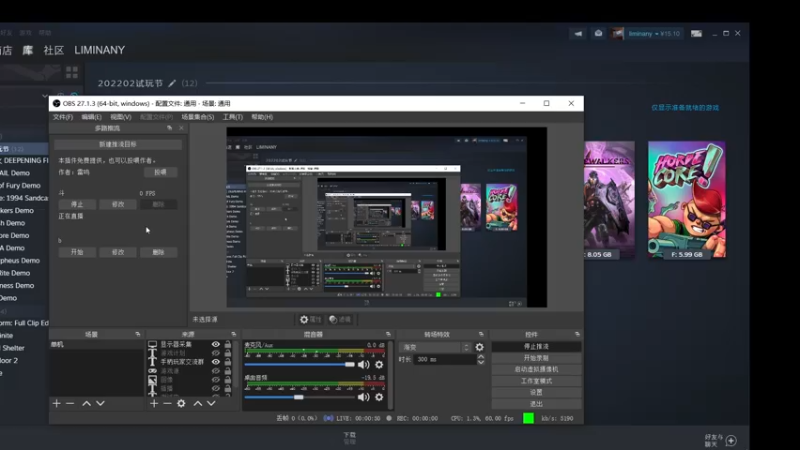Open the 渐变 transition type dropdown

point(436,347)
